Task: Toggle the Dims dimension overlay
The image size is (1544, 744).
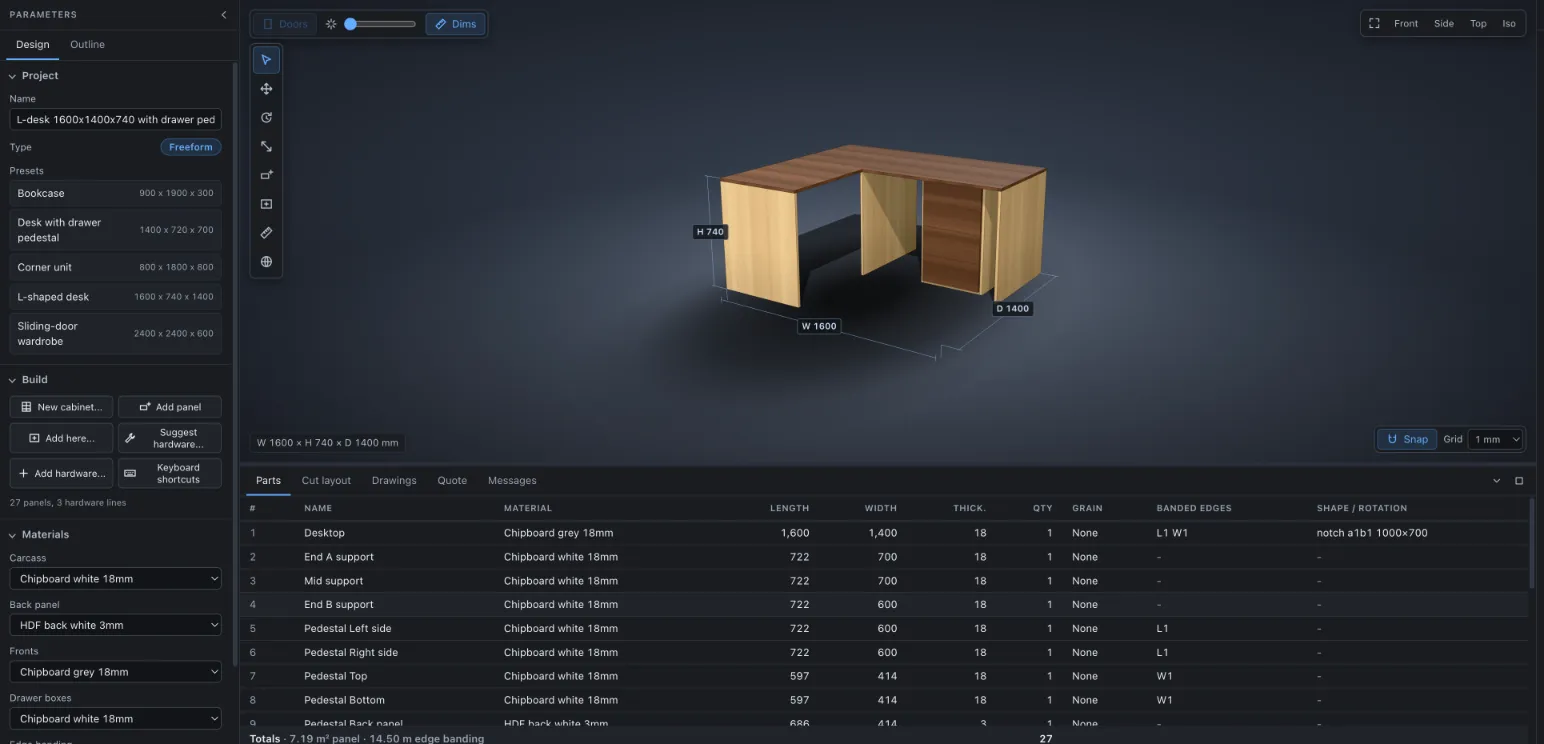Action: [455, 24]
